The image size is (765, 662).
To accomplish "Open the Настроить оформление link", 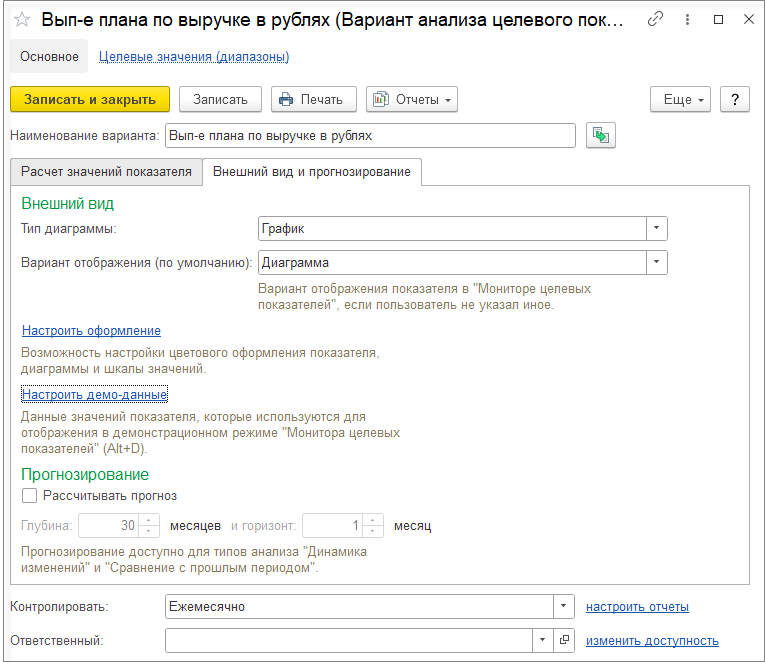I will pyautogui.click(x=91, y=331).
